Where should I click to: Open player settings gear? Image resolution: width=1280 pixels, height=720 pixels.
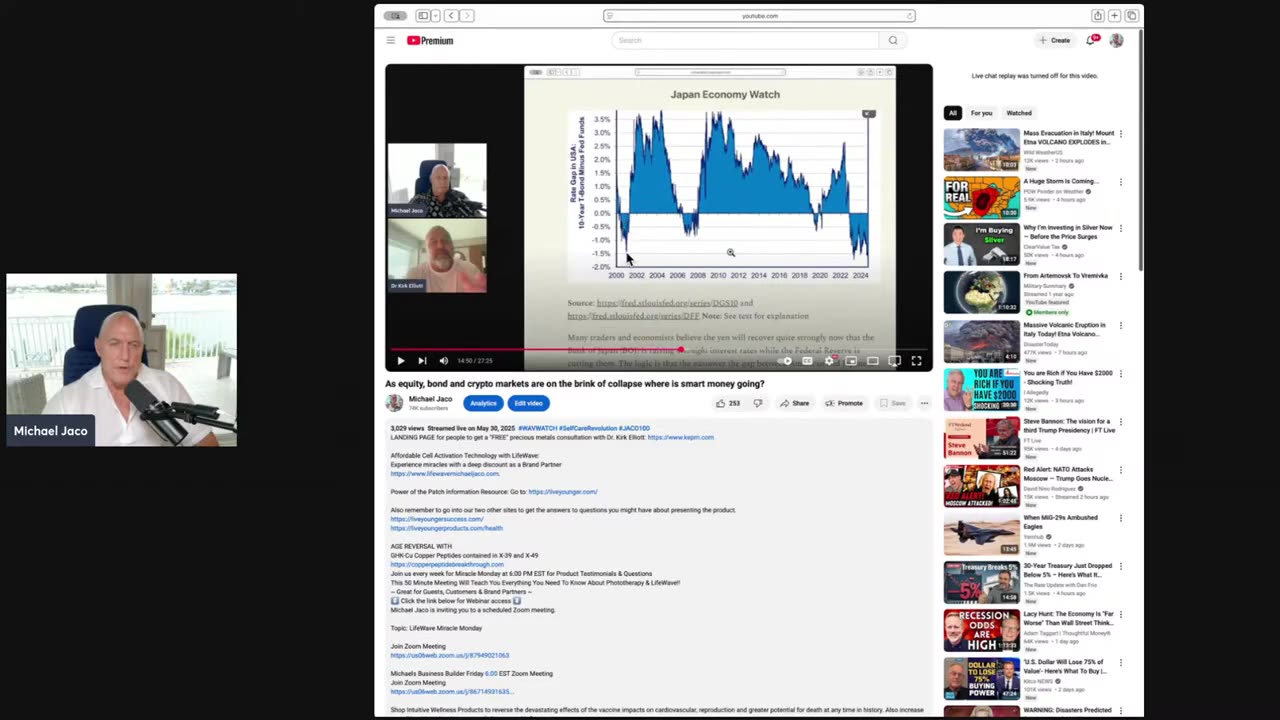pos(829,361)
